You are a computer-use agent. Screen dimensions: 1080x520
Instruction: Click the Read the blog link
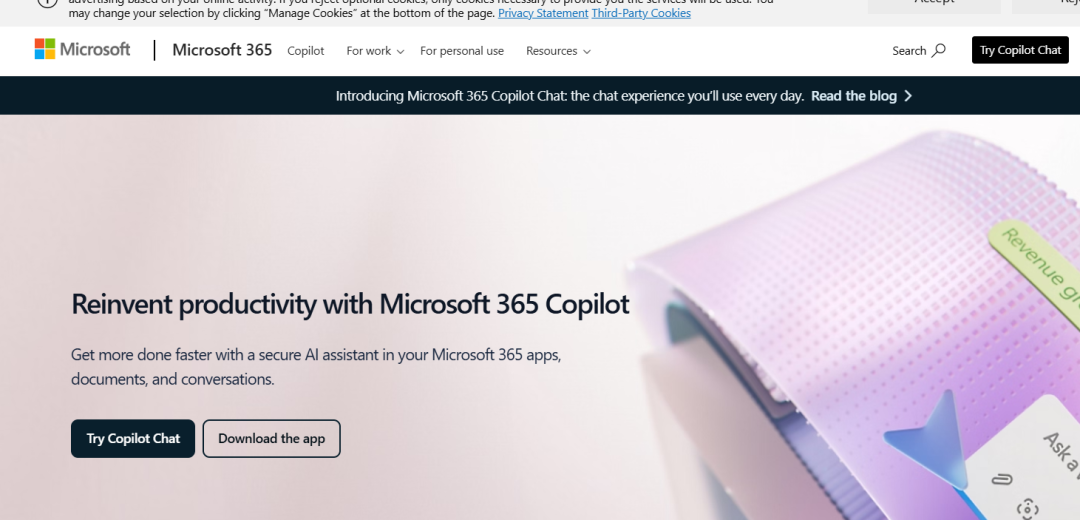853,96
